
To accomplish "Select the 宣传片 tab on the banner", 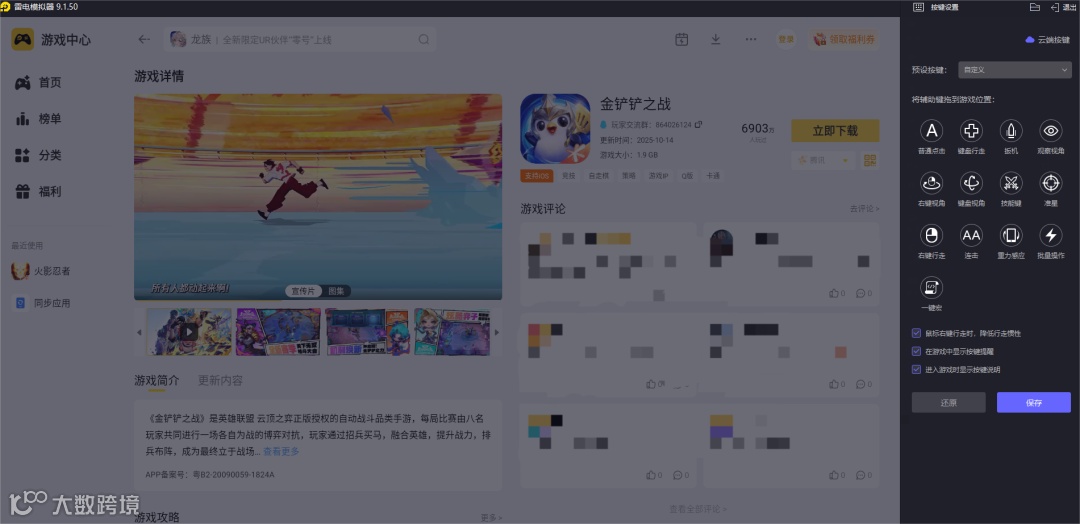I will click(x=302, y=291).
